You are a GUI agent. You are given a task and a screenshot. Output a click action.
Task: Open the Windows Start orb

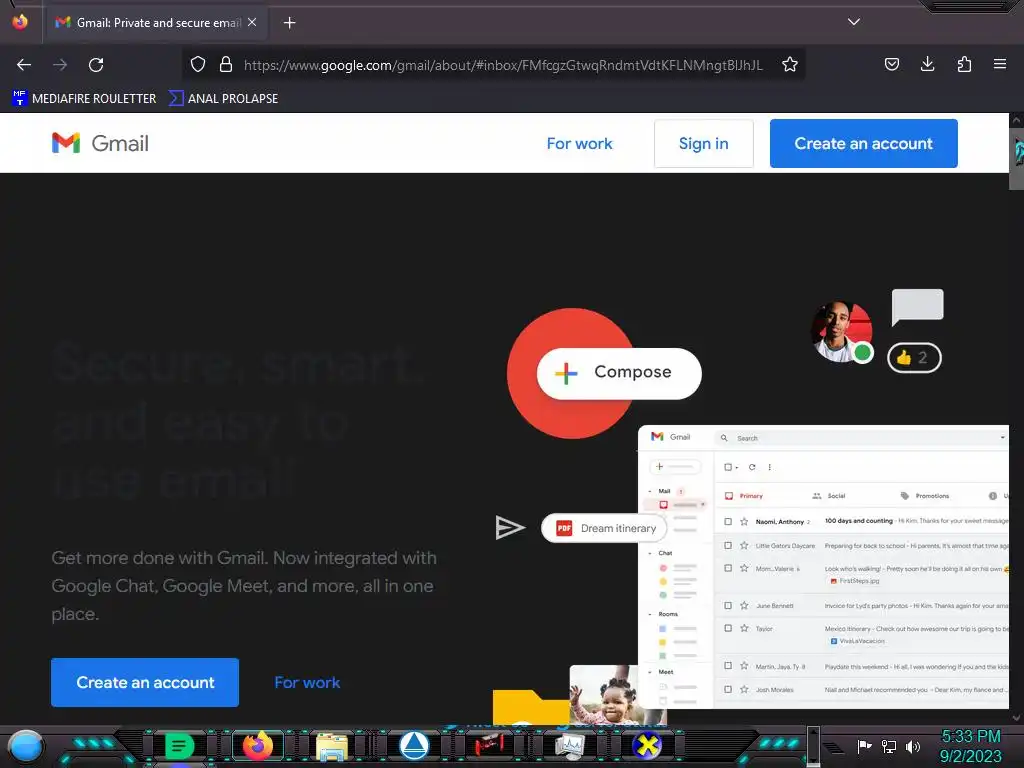pos(25,746)
